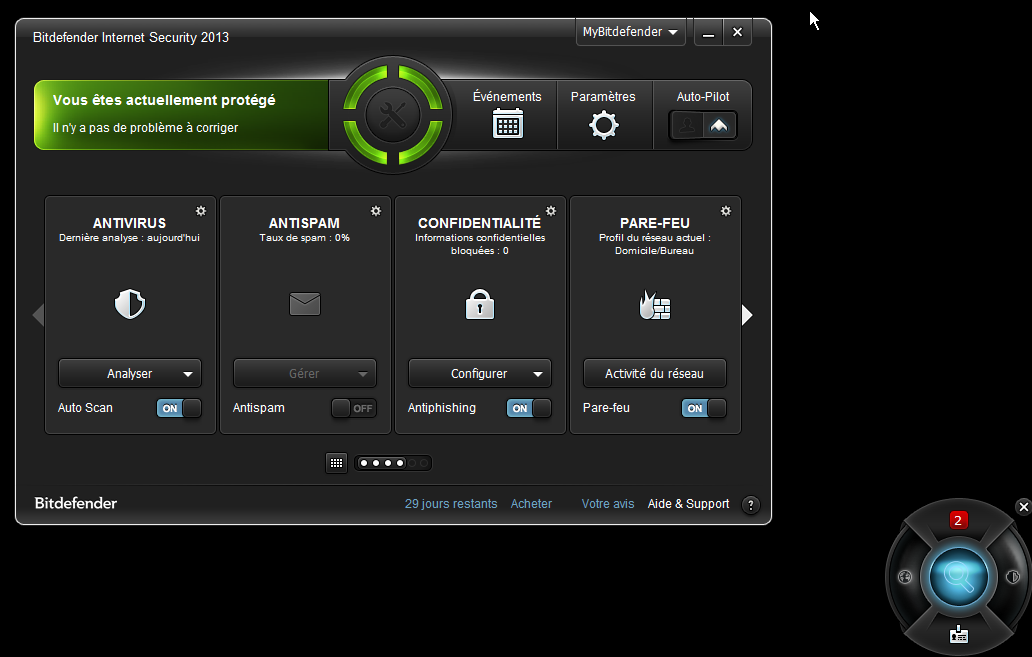Click 'Dernière analyse : aujourd'hui' text
The height and width of the screenshot is (657, 1032).
click(x=129, y=238)
